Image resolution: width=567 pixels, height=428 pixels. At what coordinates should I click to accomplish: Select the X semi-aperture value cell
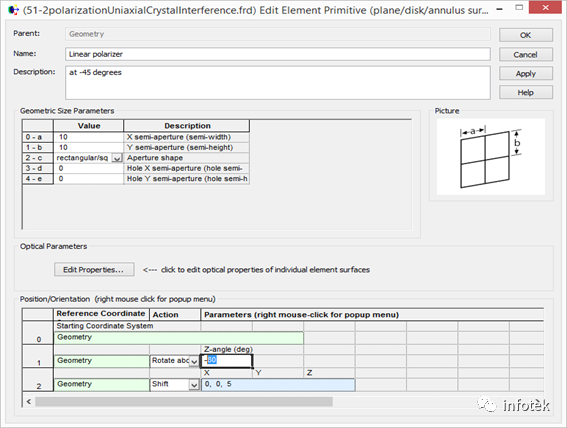89,137
